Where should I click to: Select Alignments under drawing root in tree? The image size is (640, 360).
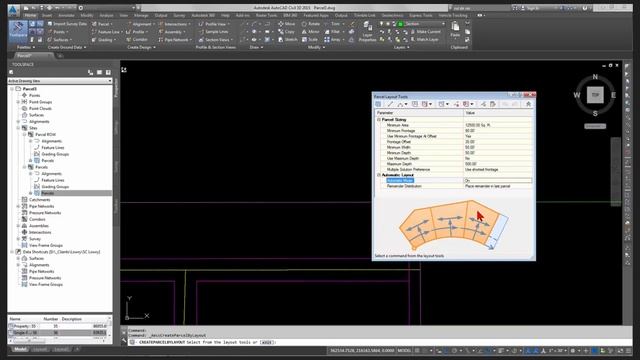coord(39,122)
